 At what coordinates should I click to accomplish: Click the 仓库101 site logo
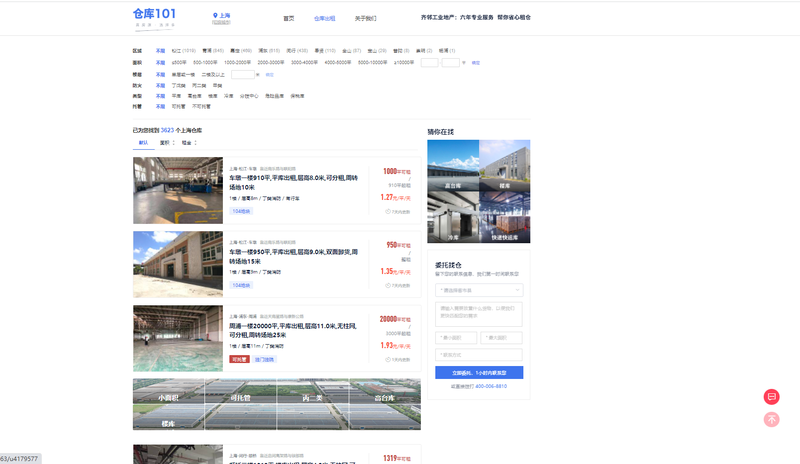(x=154, y=18)
